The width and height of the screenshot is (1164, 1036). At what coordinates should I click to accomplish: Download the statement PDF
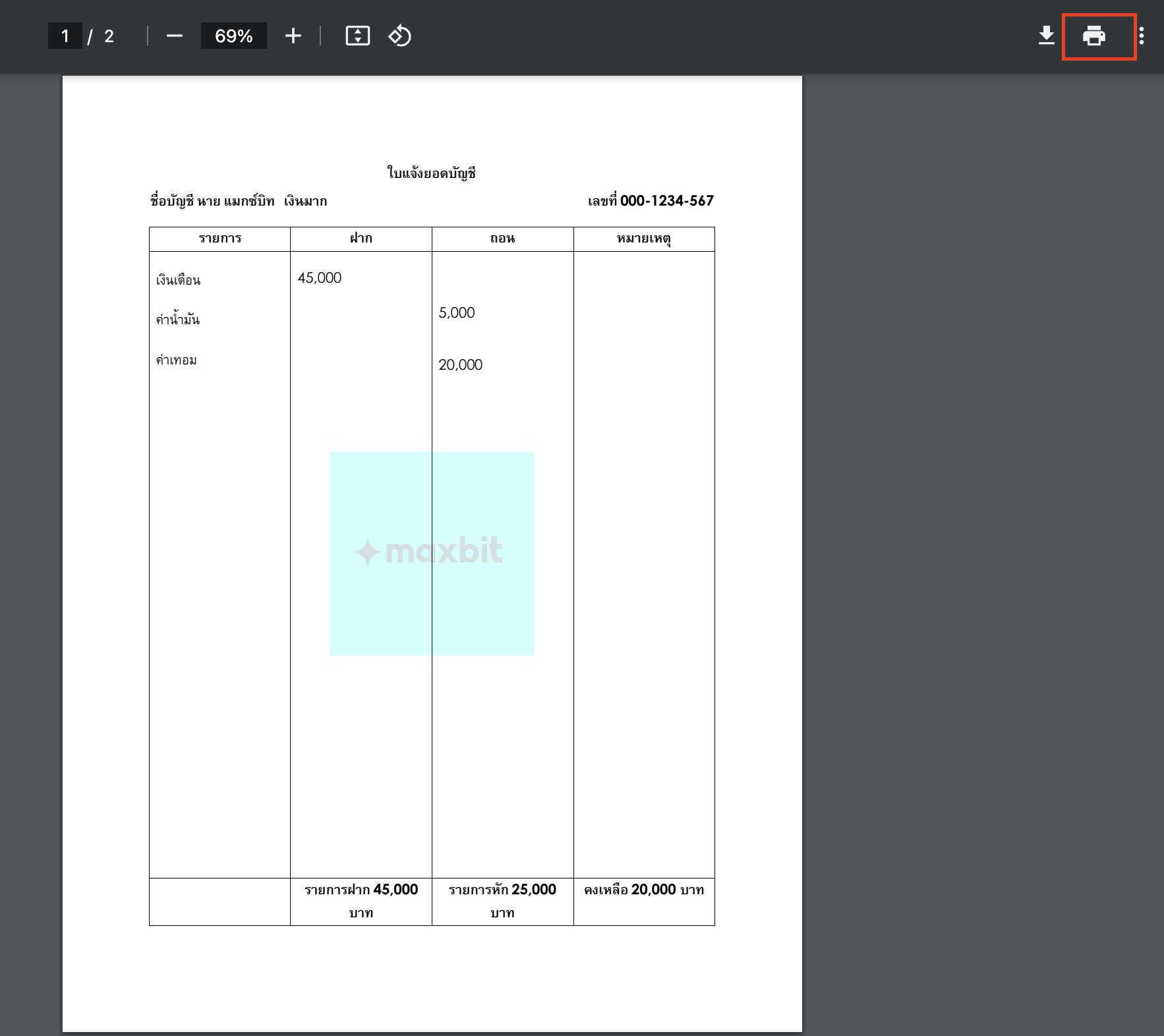(1047, 36)
